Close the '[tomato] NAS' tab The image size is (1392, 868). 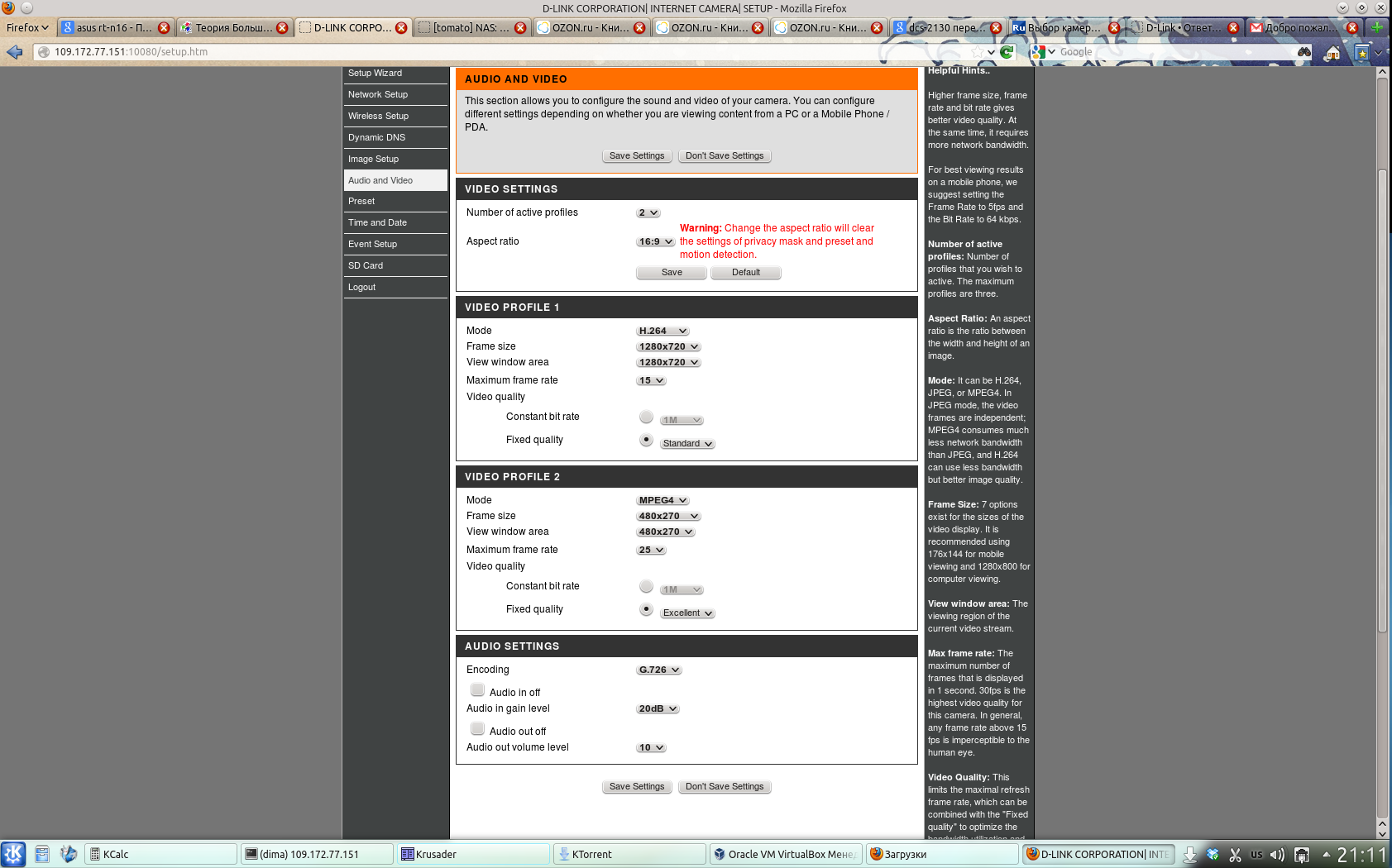[520, 28]
